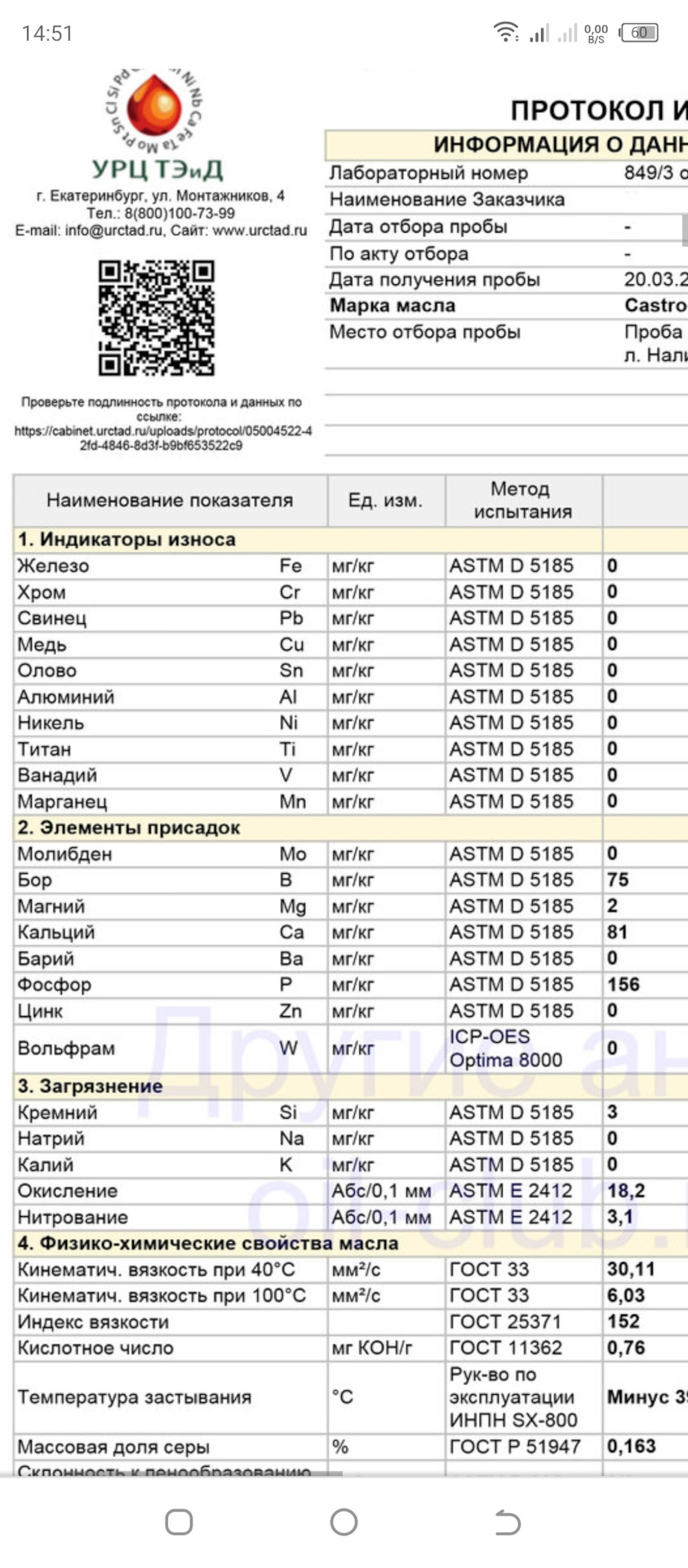Tap the 'Наименование Заказчика' info row
The image size is (688, 1568).
pyautogui.click(x=506, y=200)
